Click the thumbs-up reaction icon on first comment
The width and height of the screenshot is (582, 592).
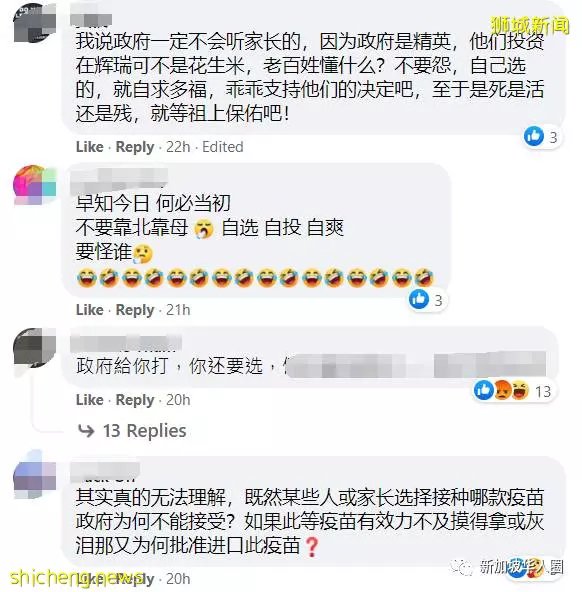coord(534,136)
